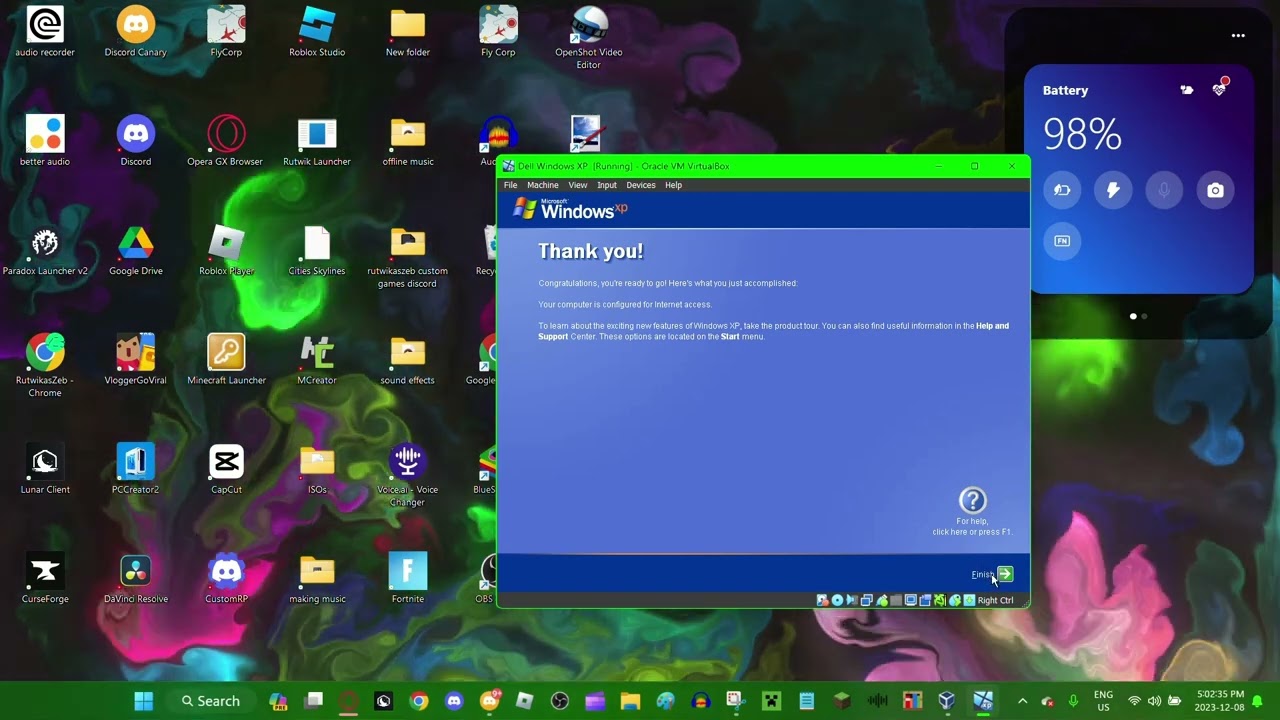Screen dimensions: 1280x720
Task: Open Chrome from the taskbar
Action: pyautogui.click(x=419, y=701)
